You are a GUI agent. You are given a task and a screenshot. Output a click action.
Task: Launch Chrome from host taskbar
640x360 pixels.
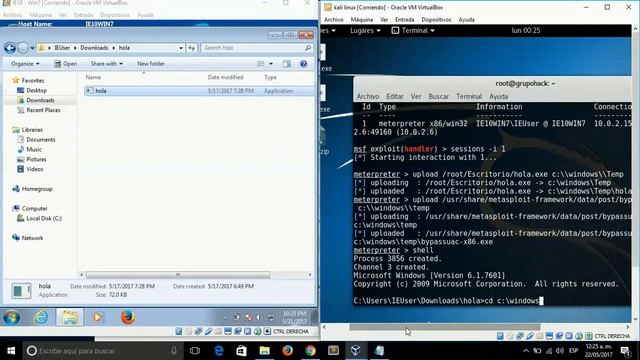coord(311,351)
